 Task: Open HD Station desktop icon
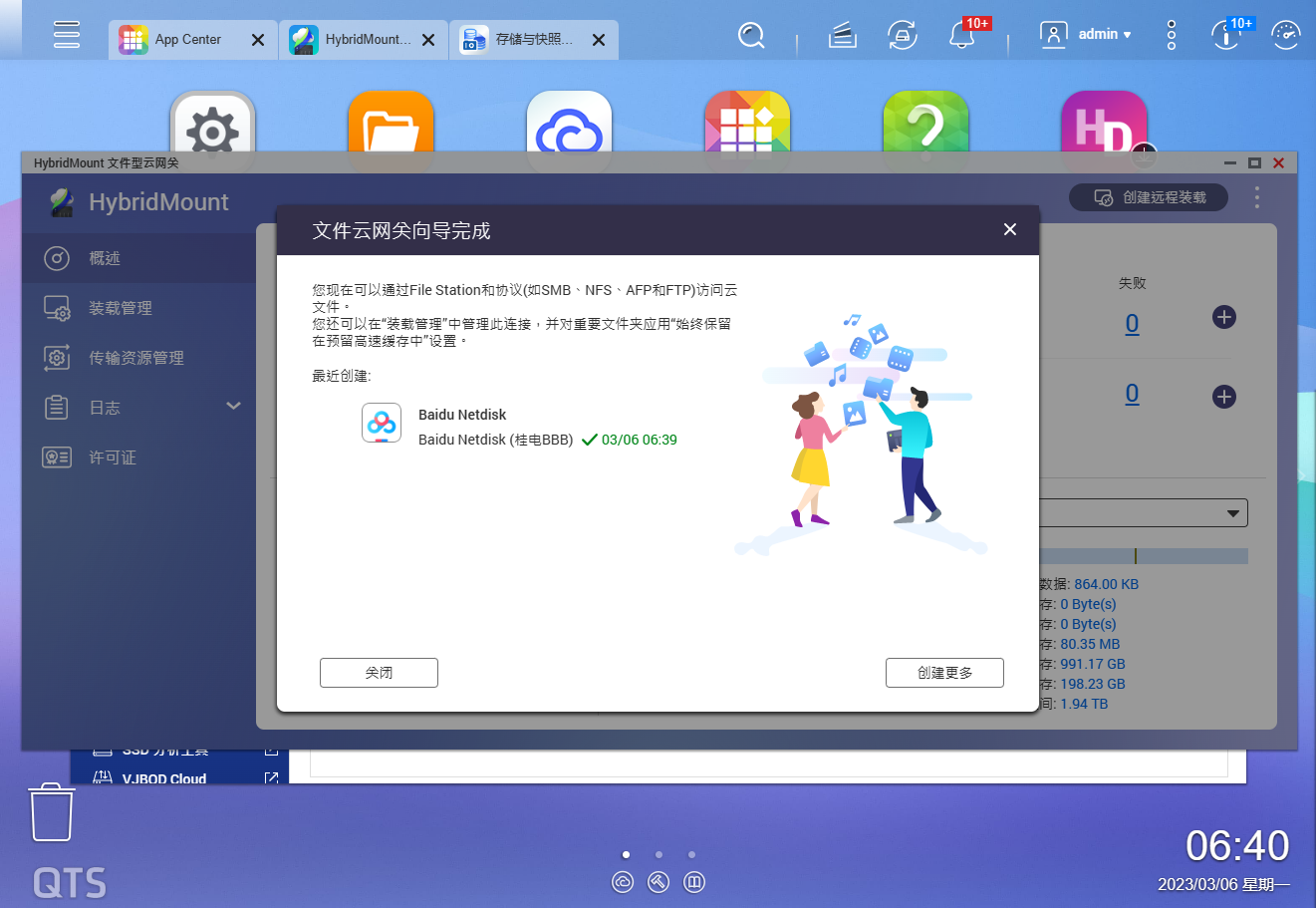(x=1104, y=122)
